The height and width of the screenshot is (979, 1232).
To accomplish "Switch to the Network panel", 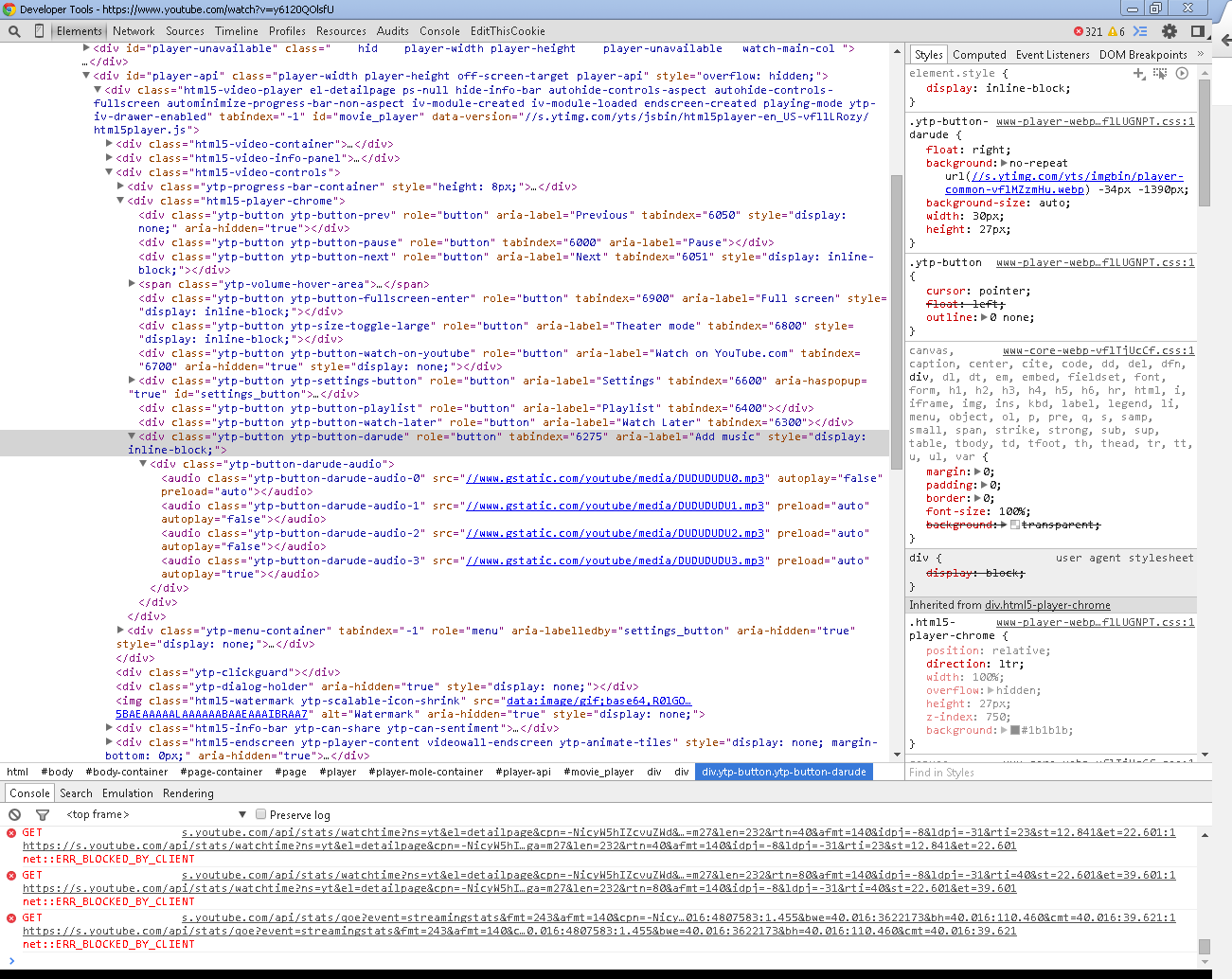I will (x=134, y=31).
